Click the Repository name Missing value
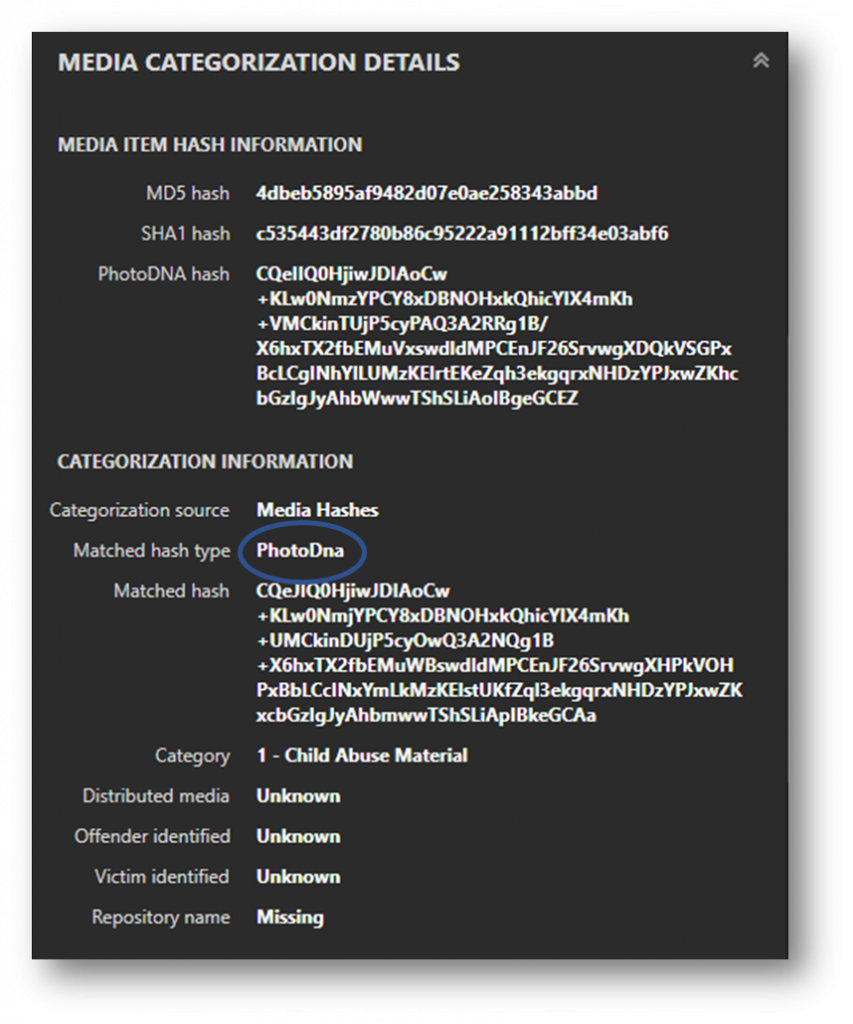853x1024 pixels. (289, 917)
